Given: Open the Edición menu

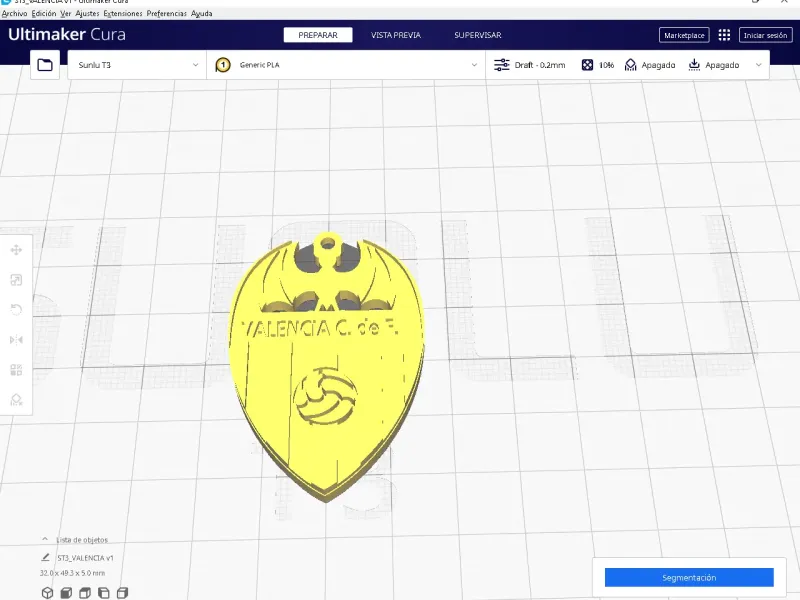Looking at the screenshot, I should pos(44,13).
